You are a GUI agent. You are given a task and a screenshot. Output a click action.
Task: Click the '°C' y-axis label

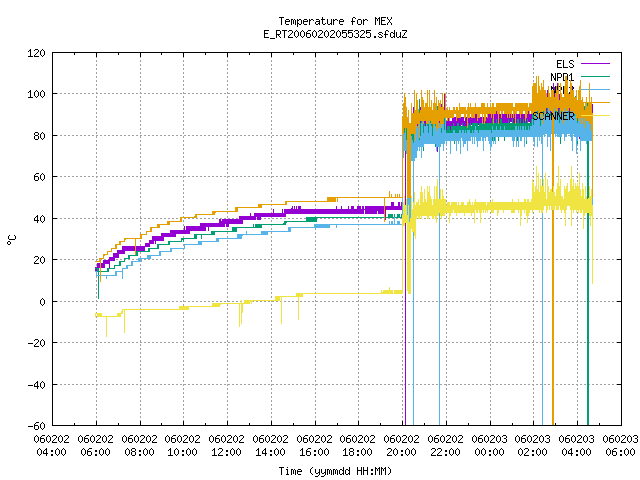pyautogui.click(x=11, y=240)
